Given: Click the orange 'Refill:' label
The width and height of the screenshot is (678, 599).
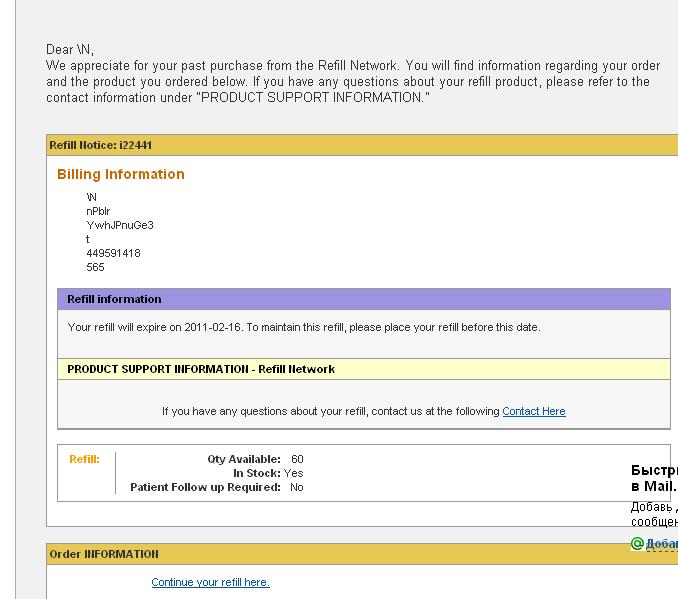Looking at the screenshot, I should pos(84,459).
